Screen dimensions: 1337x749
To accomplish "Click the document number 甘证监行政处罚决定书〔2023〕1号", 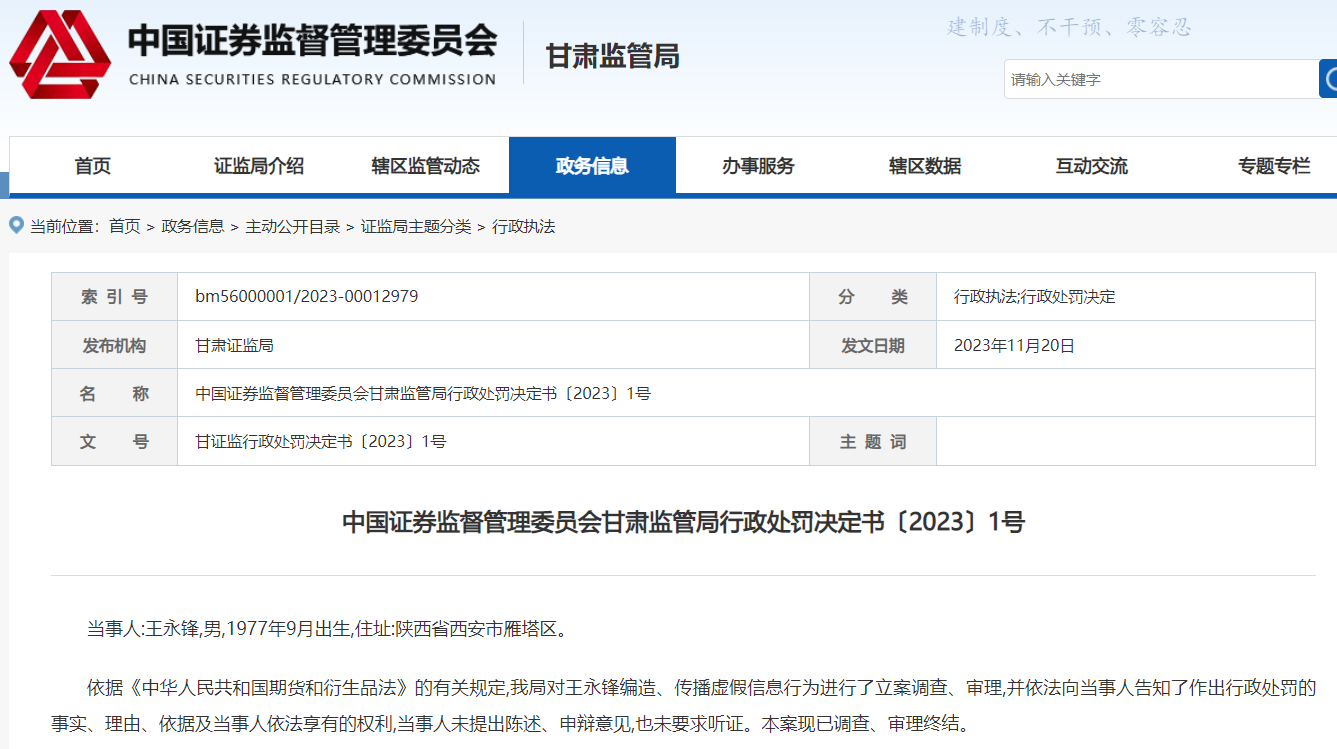I will [x=321, y=441].
